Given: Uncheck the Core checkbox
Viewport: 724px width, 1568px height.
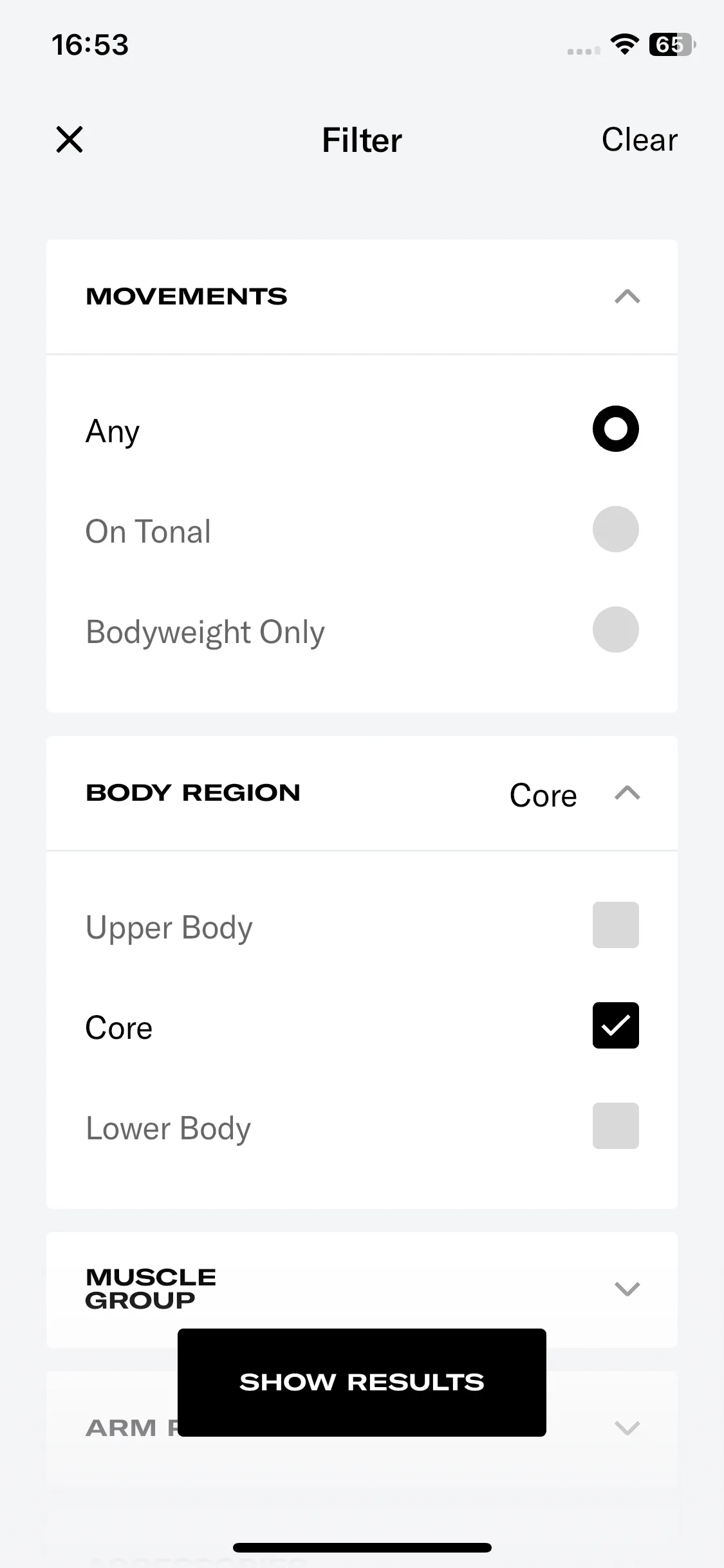Looking at the screenshot, I should click(615, 1025).
